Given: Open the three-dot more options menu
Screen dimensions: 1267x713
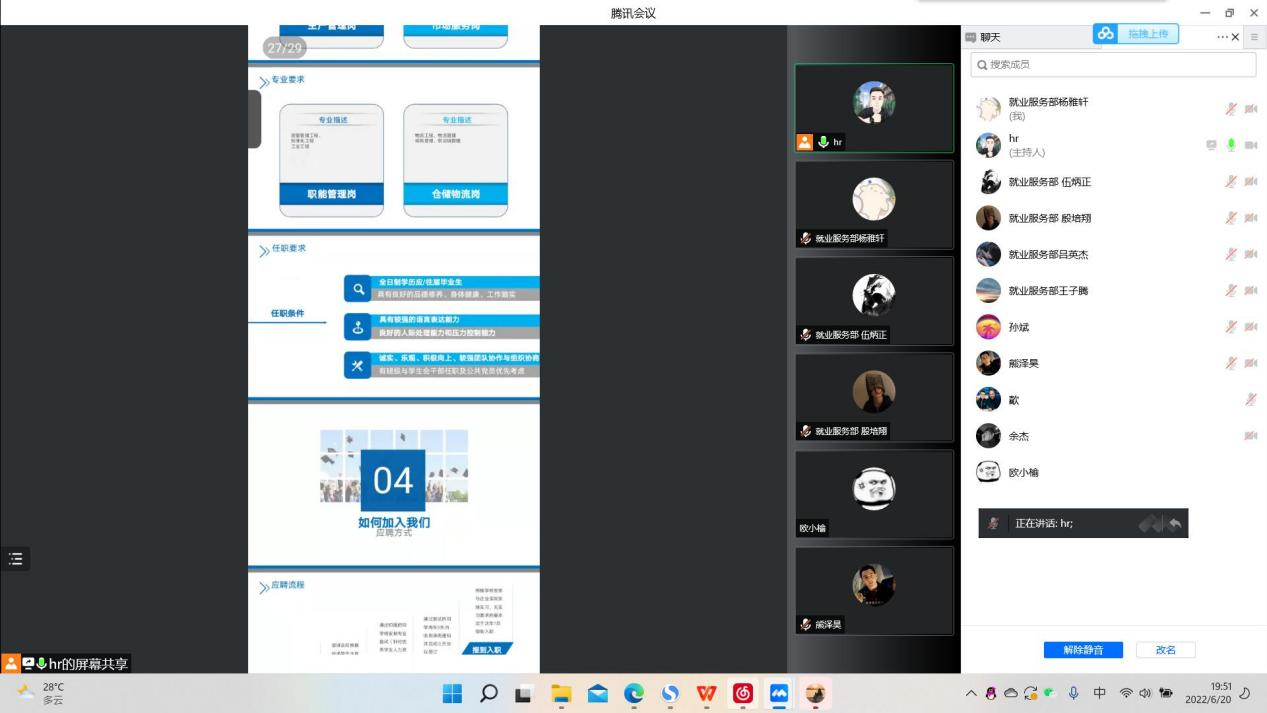Looking at the screenshot, I should [x=1221, y=37].
